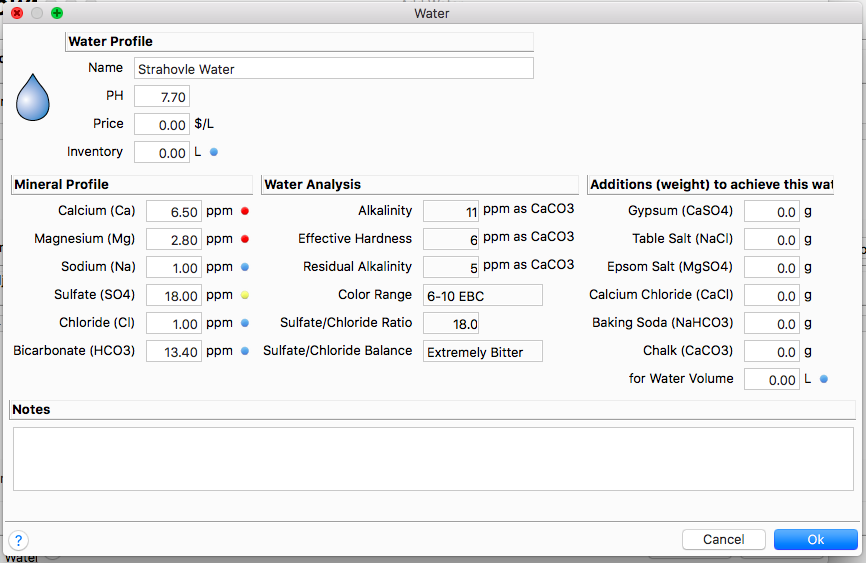The width and height of the screenshot is (866, 563).
Task: Click the red indicator next to Magnesium
Action: tap(245, 240)
